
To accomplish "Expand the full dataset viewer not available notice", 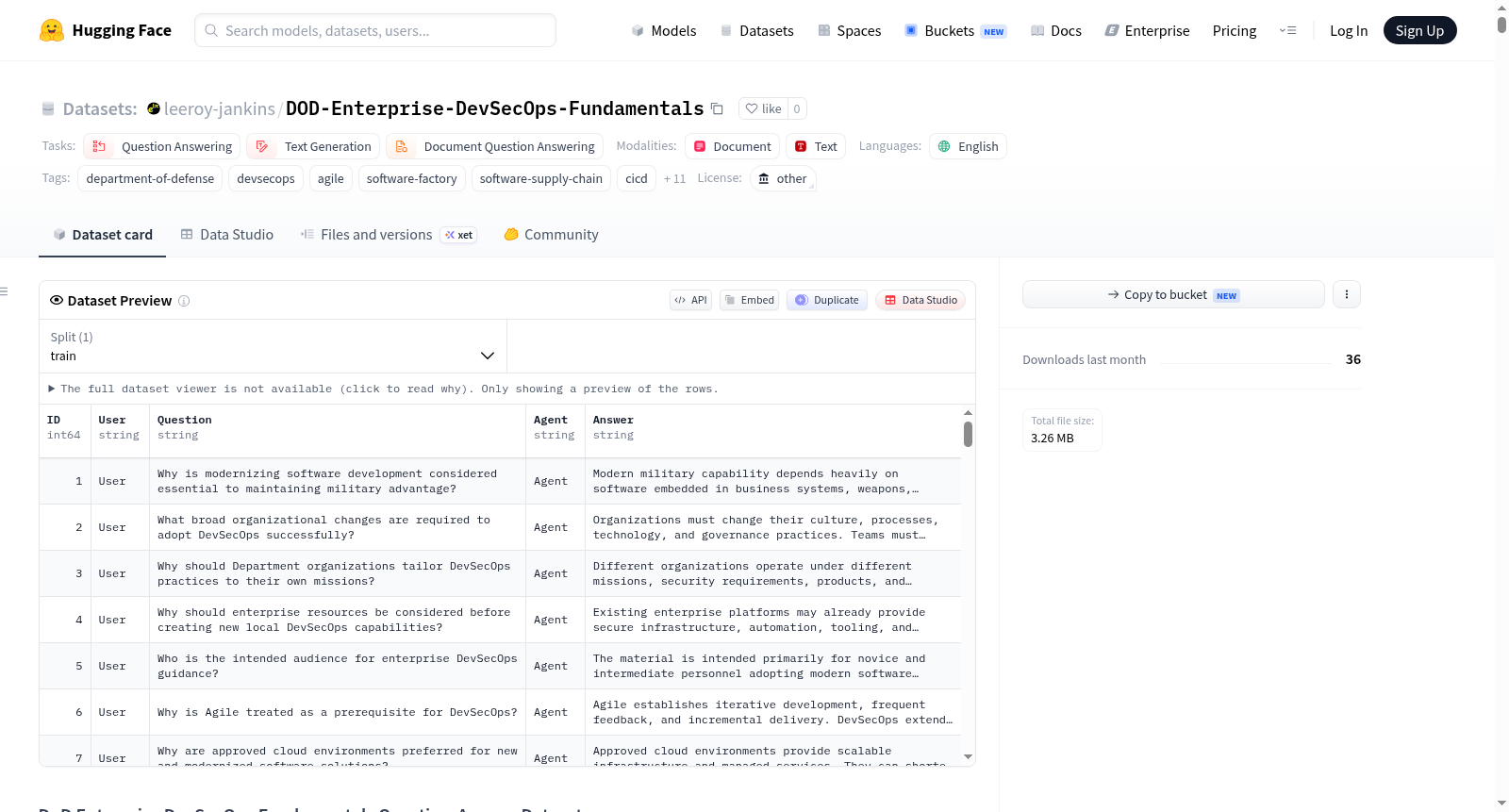I will pos(383,389).
